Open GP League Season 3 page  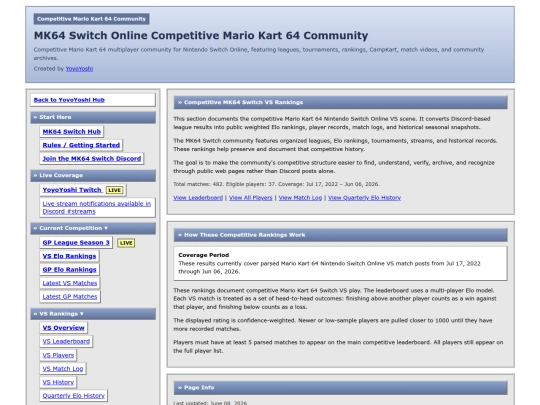click(76, 243)
